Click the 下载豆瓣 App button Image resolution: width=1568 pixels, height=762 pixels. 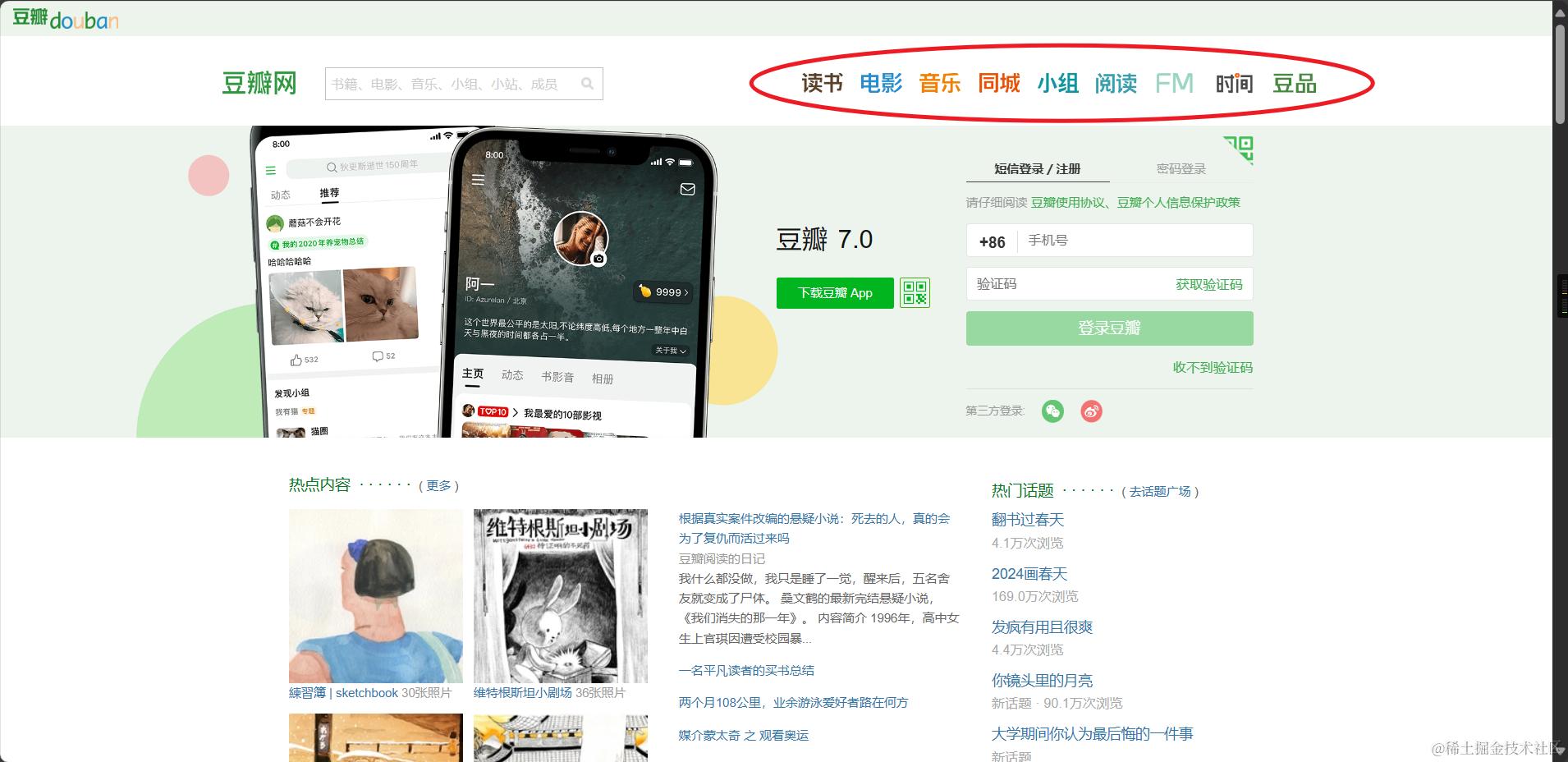click(835, 293)
